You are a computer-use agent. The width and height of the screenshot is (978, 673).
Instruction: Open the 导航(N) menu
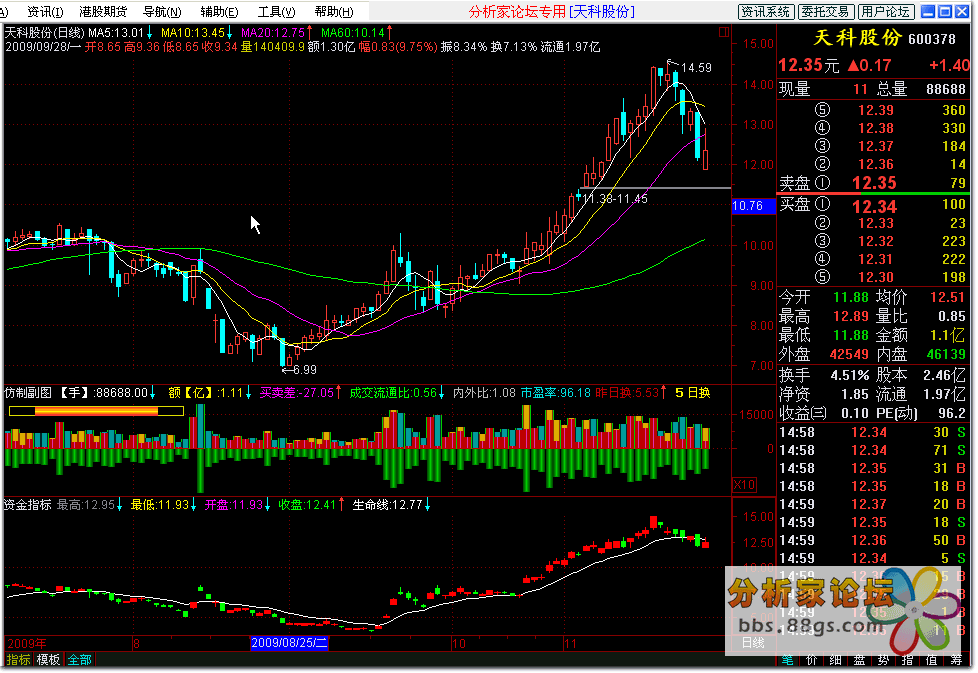(x=162, y=11)
